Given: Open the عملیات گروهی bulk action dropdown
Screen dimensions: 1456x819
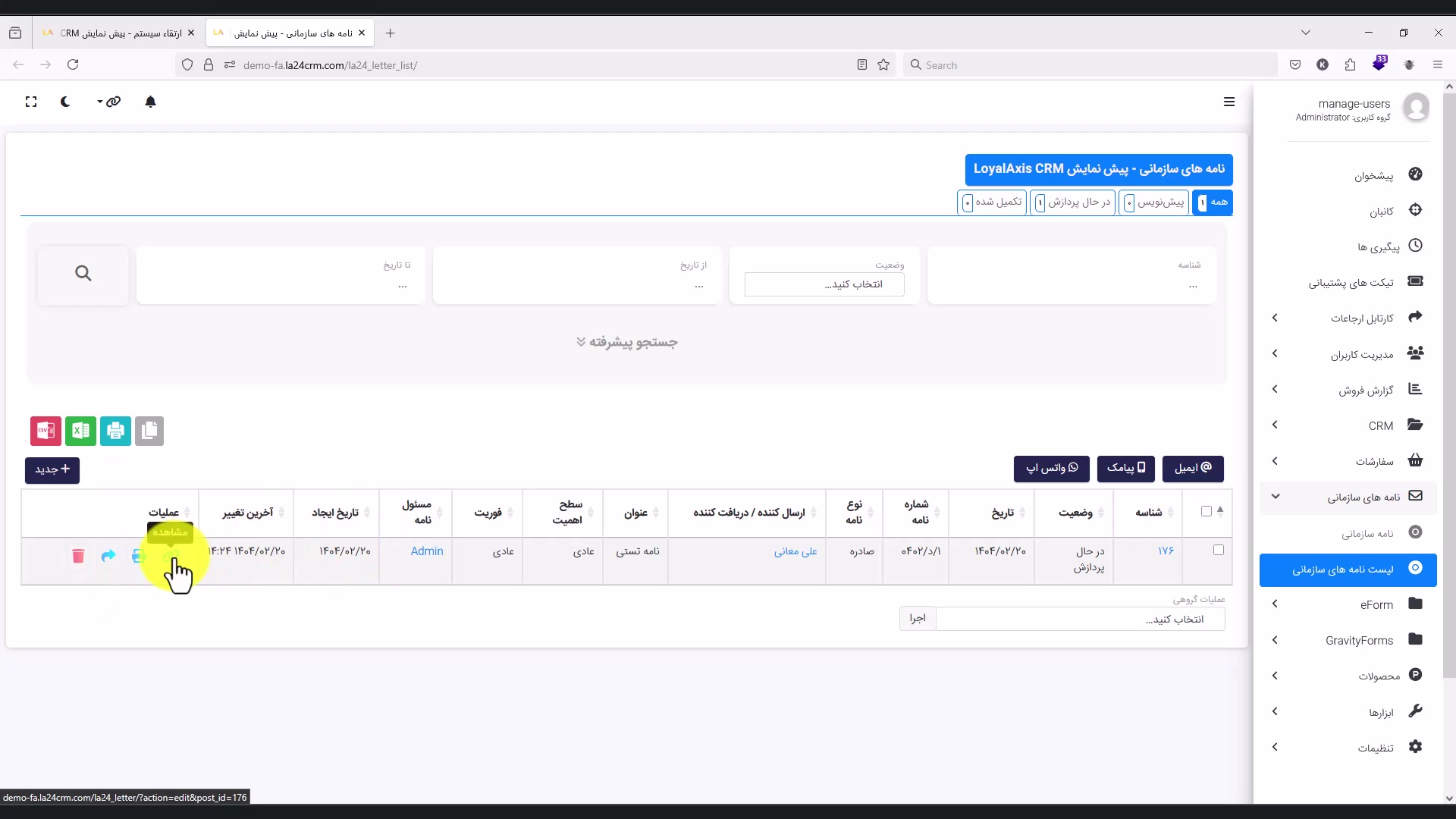Looking at the screenshot, I should (1080, 620).
